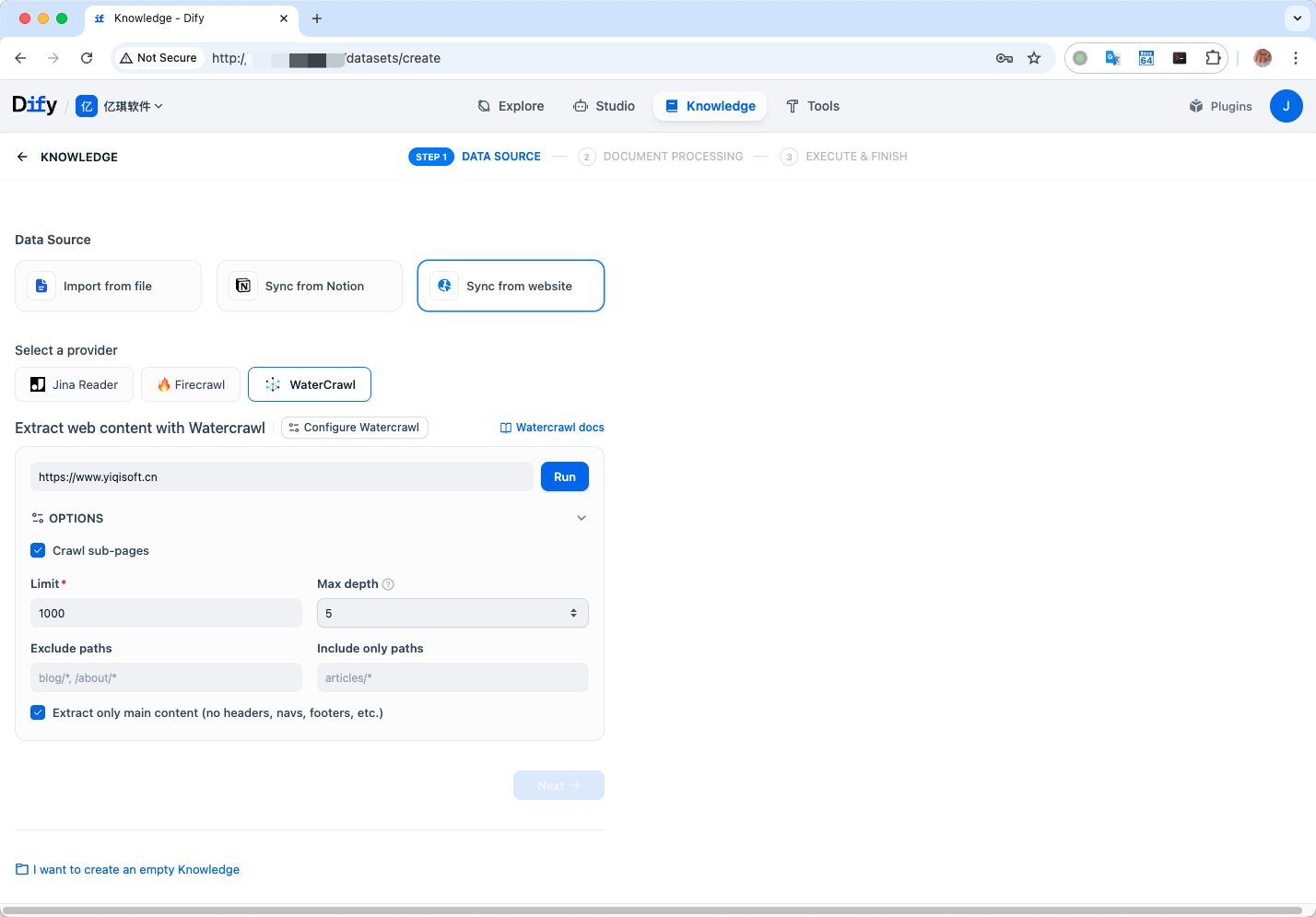Collapse the OPTIONS section chevron

point(582,518)
